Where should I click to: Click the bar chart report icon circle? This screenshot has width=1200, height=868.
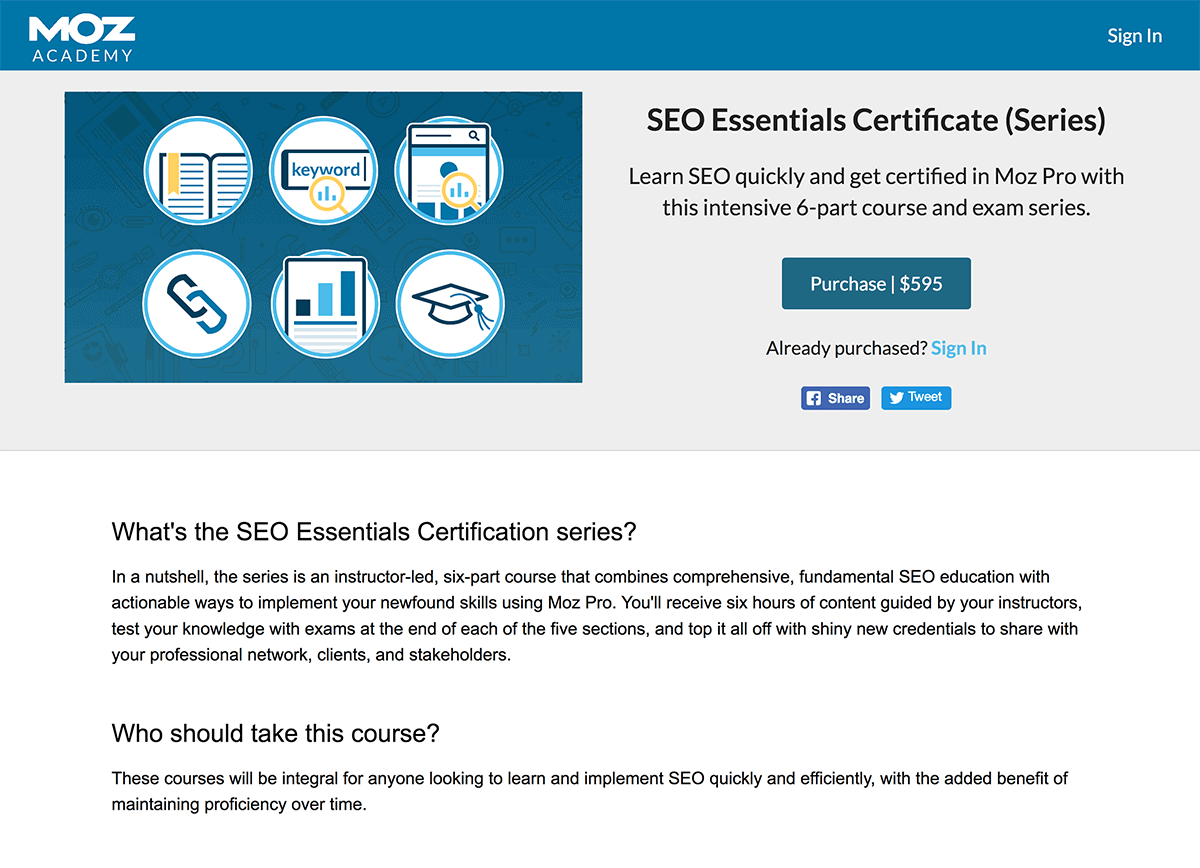click(324, 304)
